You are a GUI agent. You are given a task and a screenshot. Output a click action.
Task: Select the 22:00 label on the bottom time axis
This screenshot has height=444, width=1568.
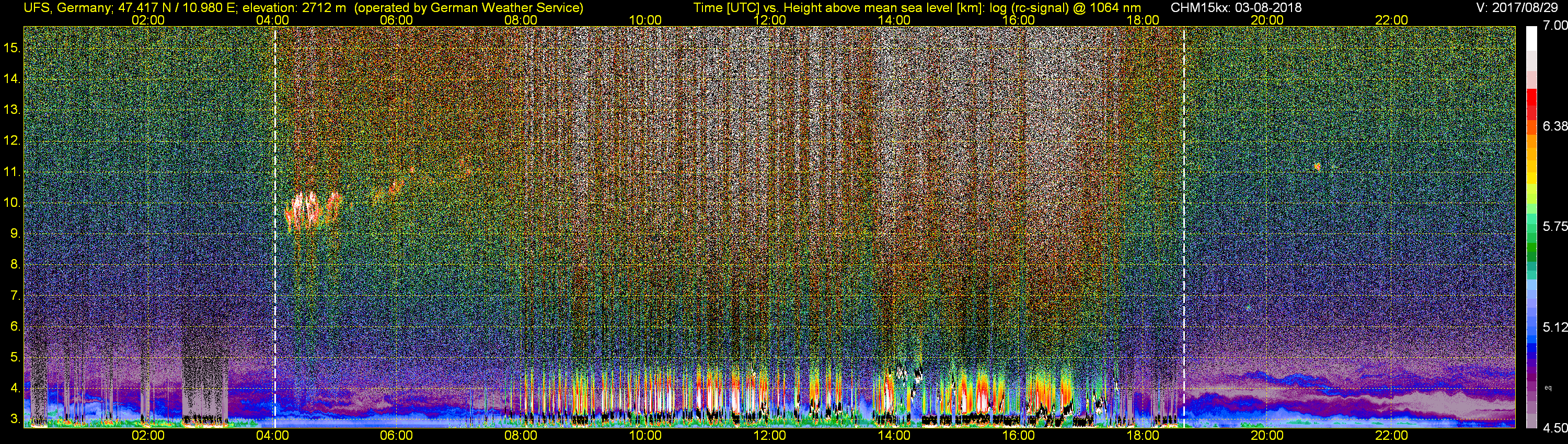click(1391, 436)
